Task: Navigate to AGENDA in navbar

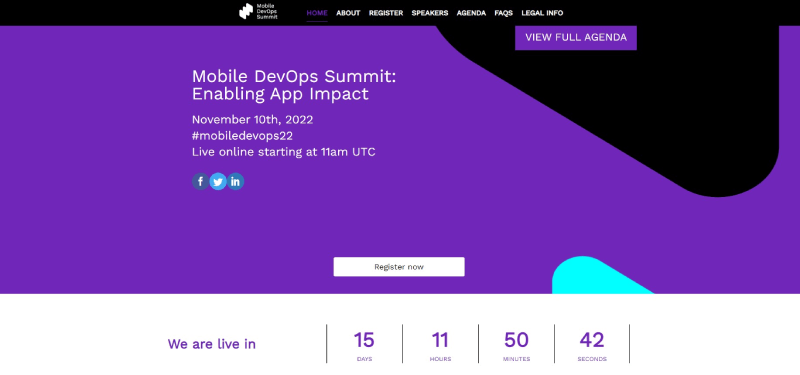Action: pos(471,13)
